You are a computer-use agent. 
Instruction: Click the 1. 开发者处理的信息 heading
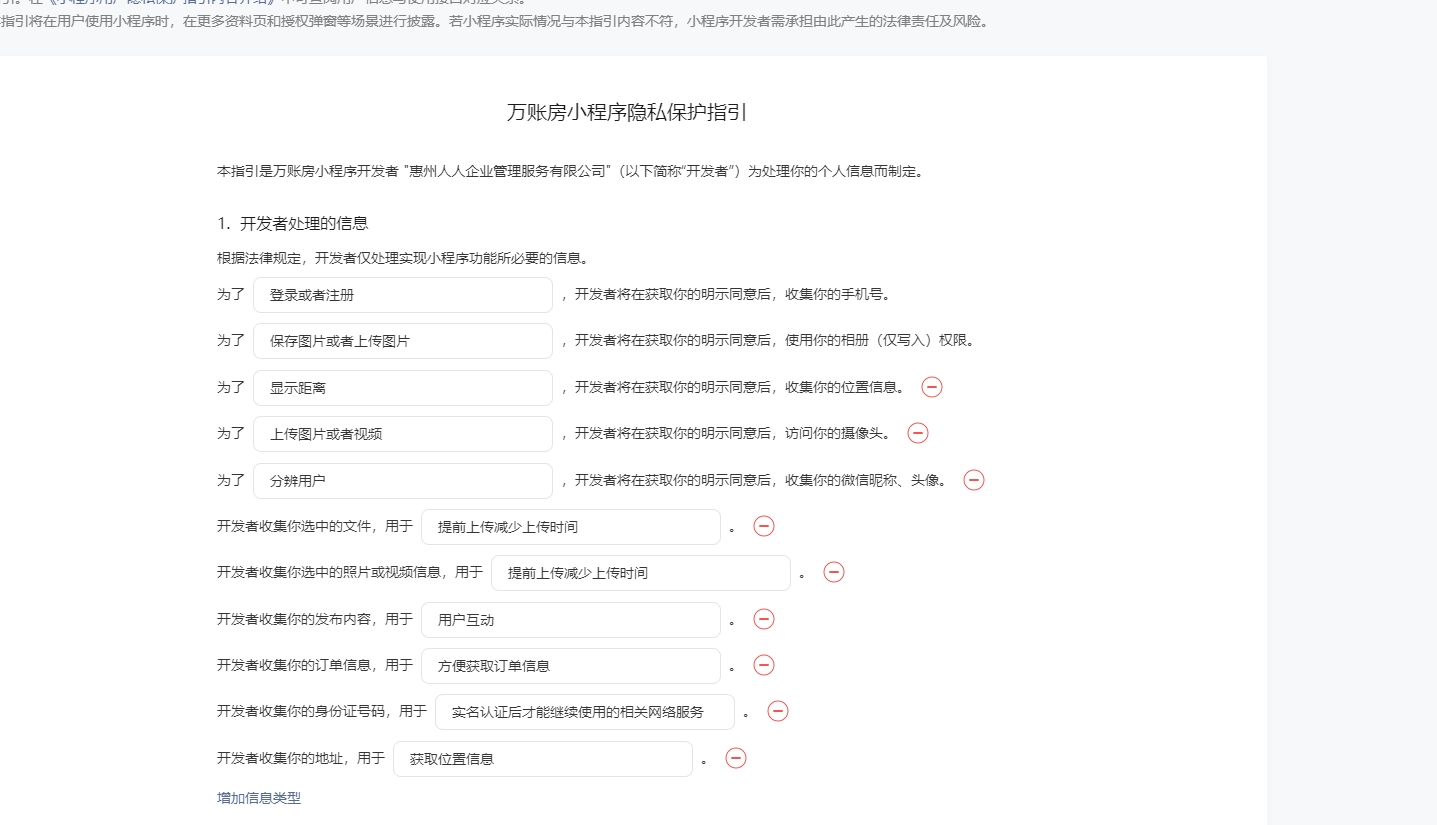coord(293,223)
